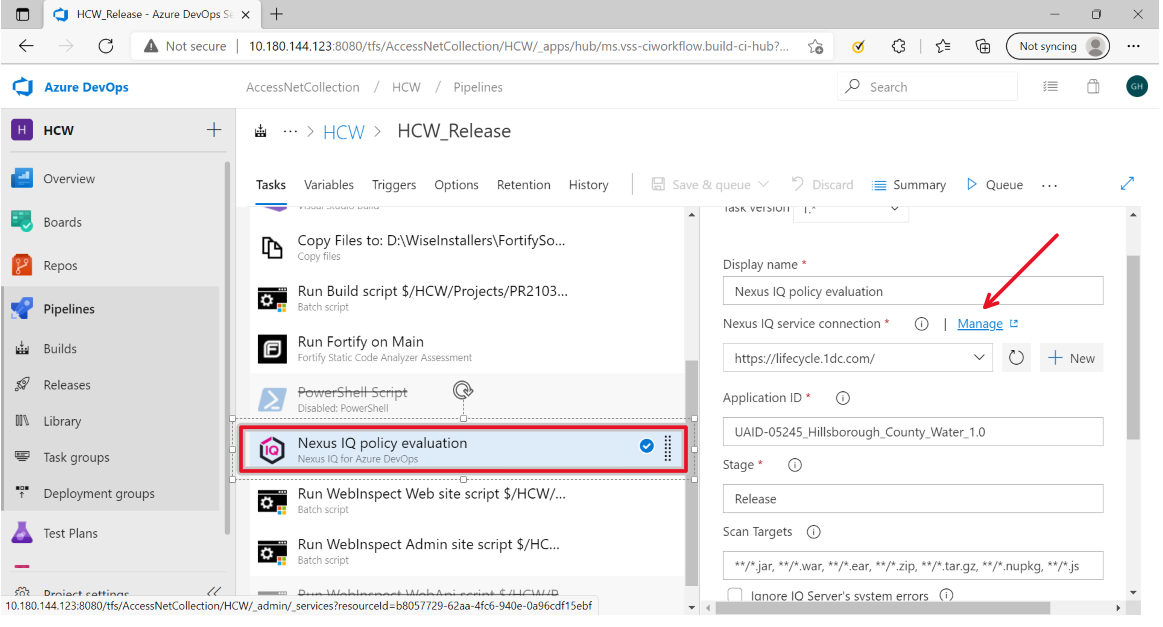Click the Manage service connection link

coord(980,324)
